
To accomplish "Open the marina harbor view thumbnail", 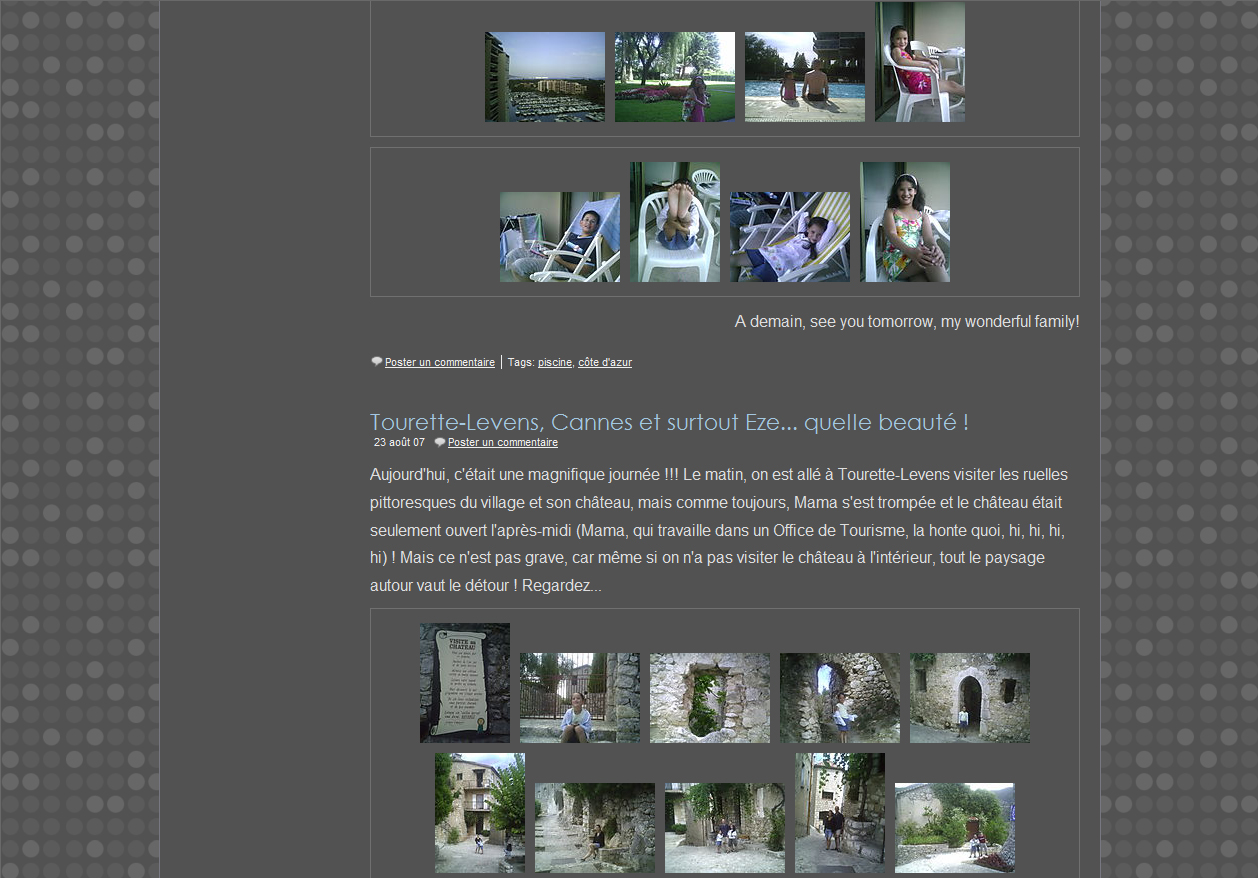I will (544, 77).
